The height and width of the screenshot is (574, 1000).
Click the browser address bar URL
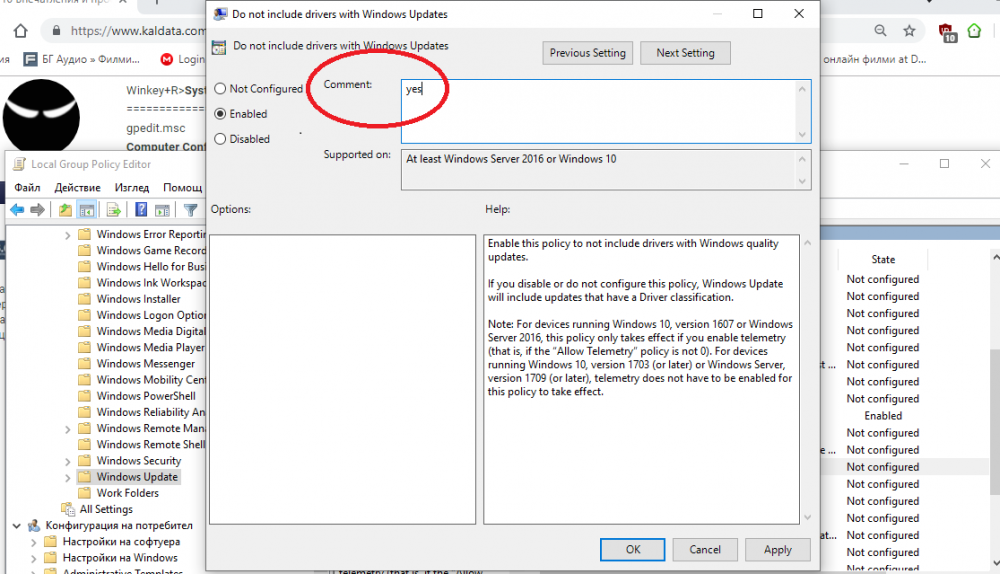click(138, 31)
